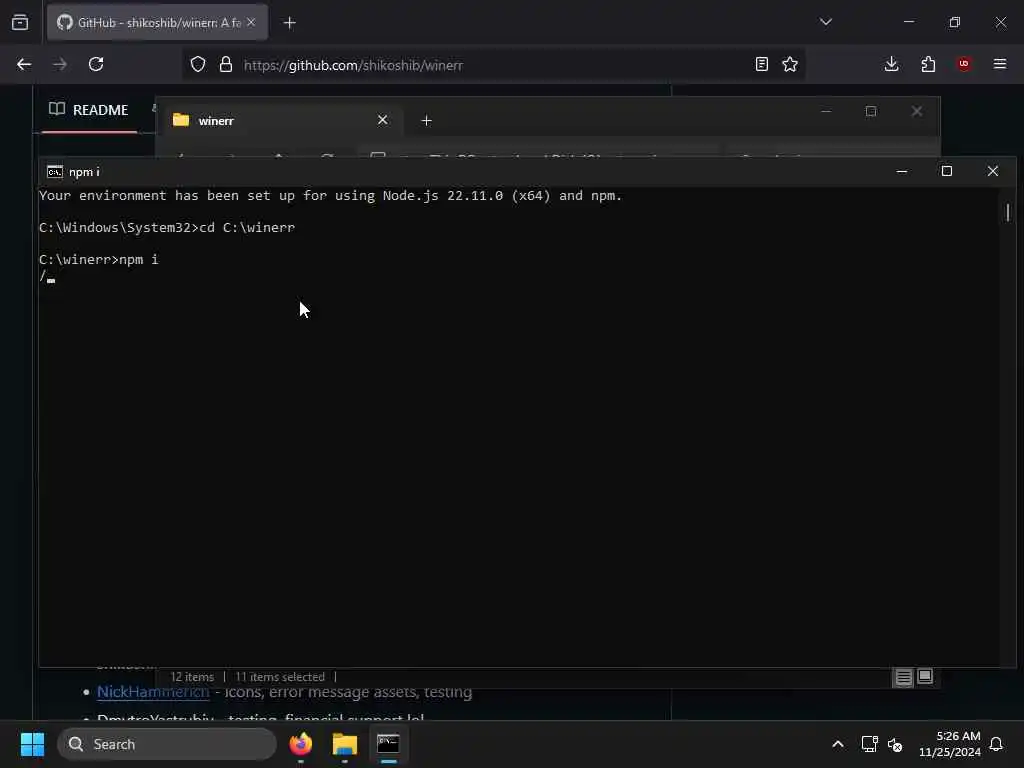The width and height of the screenshot is (1024, 768).
Task: Open Command Prompt taskbar icon
Action: pyautogui.click(x=389, y=744)
